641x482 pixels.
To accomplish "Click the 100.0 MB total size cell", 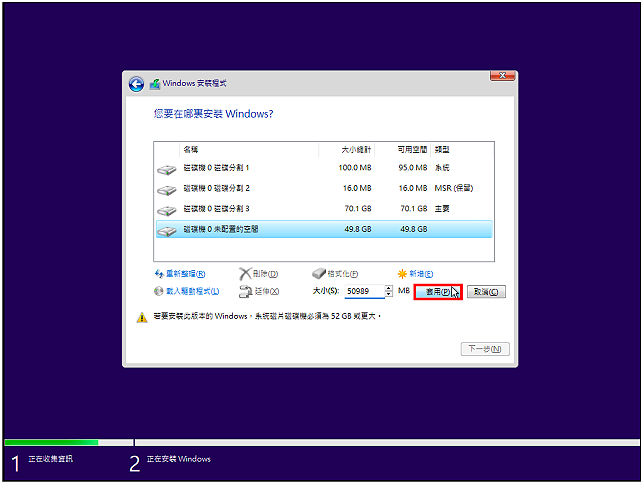I will (x=355, y=168).
